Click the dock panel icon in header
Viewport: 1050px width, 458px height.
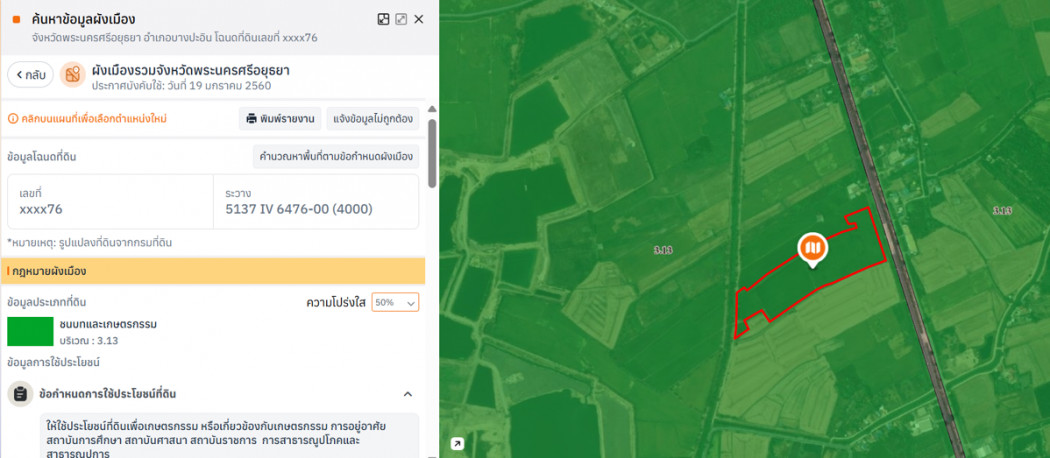pyautogui.click(x=383, y=19)
